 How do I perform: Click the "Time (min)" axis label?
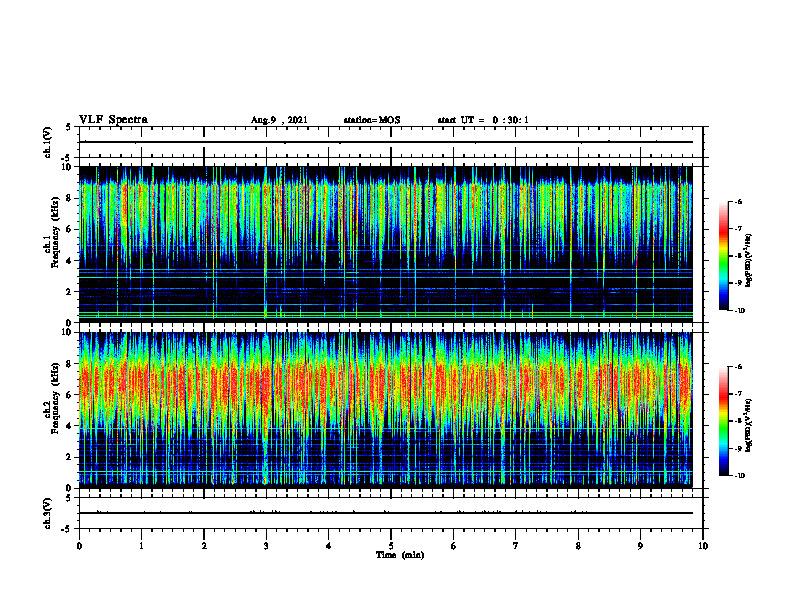pos(400,555)
